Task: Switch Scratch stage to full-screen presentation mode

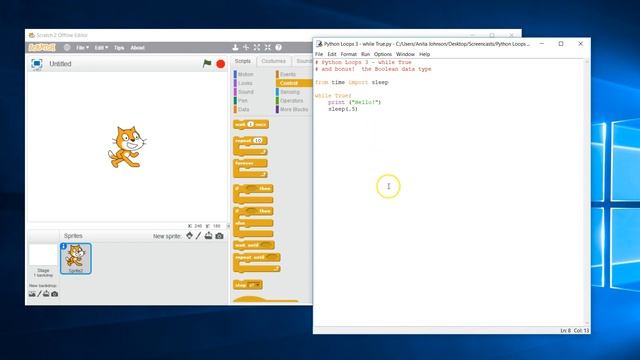Action: (x=37, y=64)
